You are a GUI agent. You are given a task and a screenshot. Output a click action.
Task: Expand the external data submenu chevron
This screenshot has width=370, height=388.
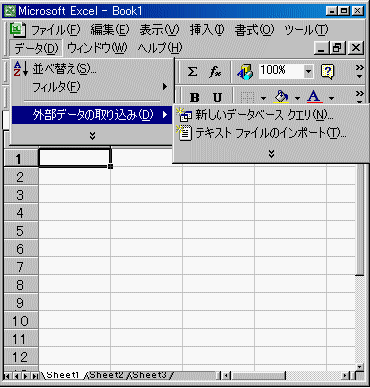point(271,154)
